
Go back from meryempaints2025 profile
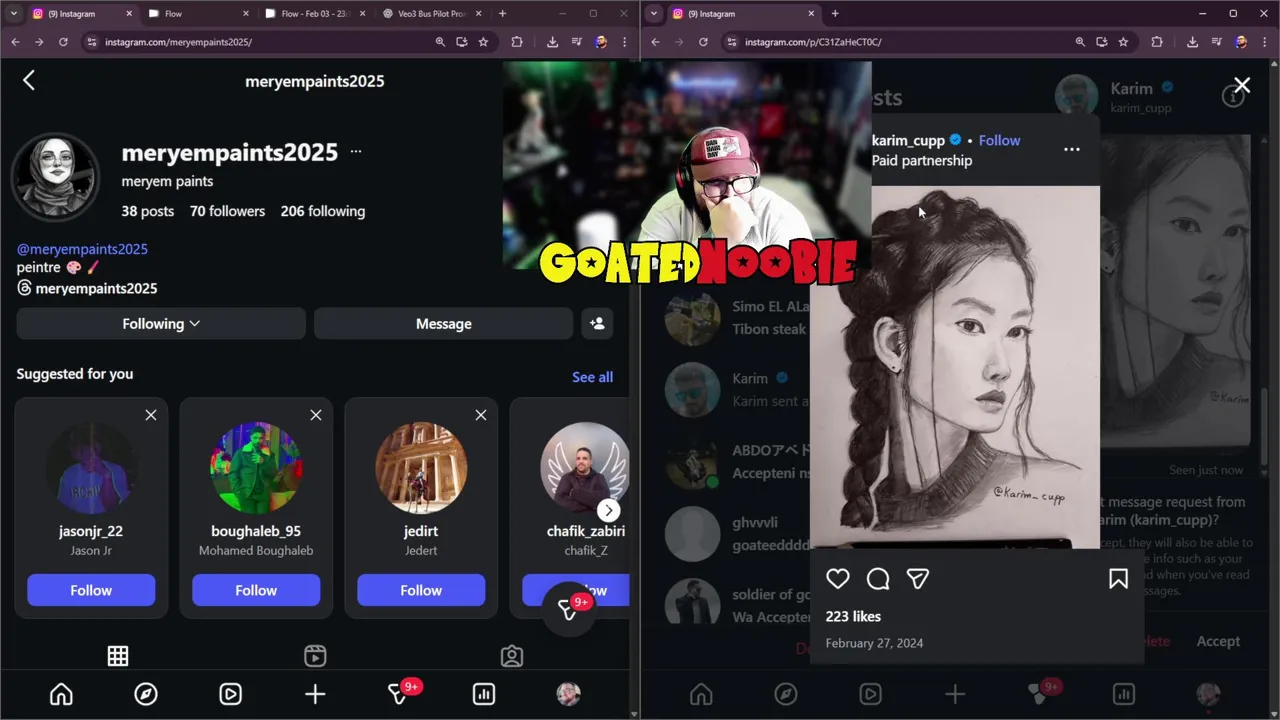coord(29,81)
